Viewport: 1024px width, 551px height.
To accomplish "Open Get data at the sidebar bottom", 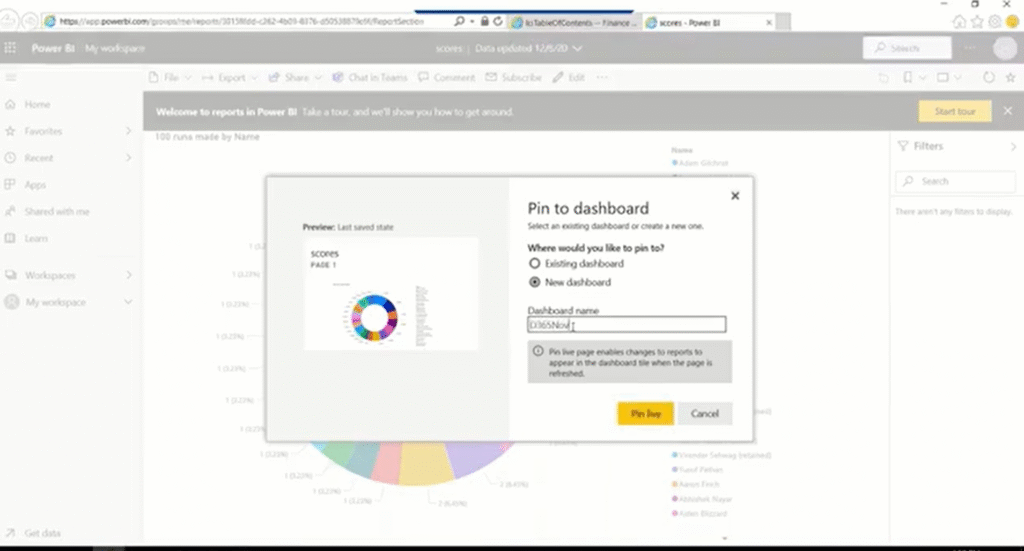I will (x=41, y=533).
